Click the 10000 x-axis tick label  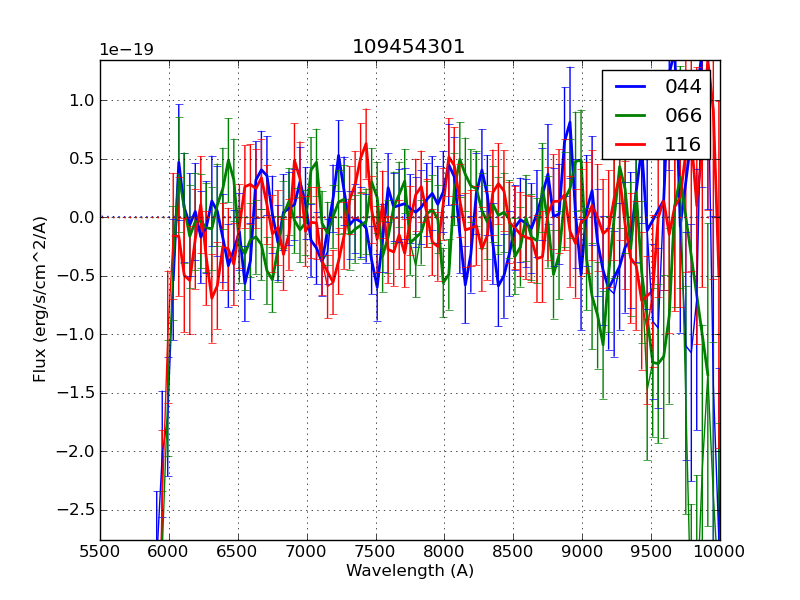(x=719, y=551)
